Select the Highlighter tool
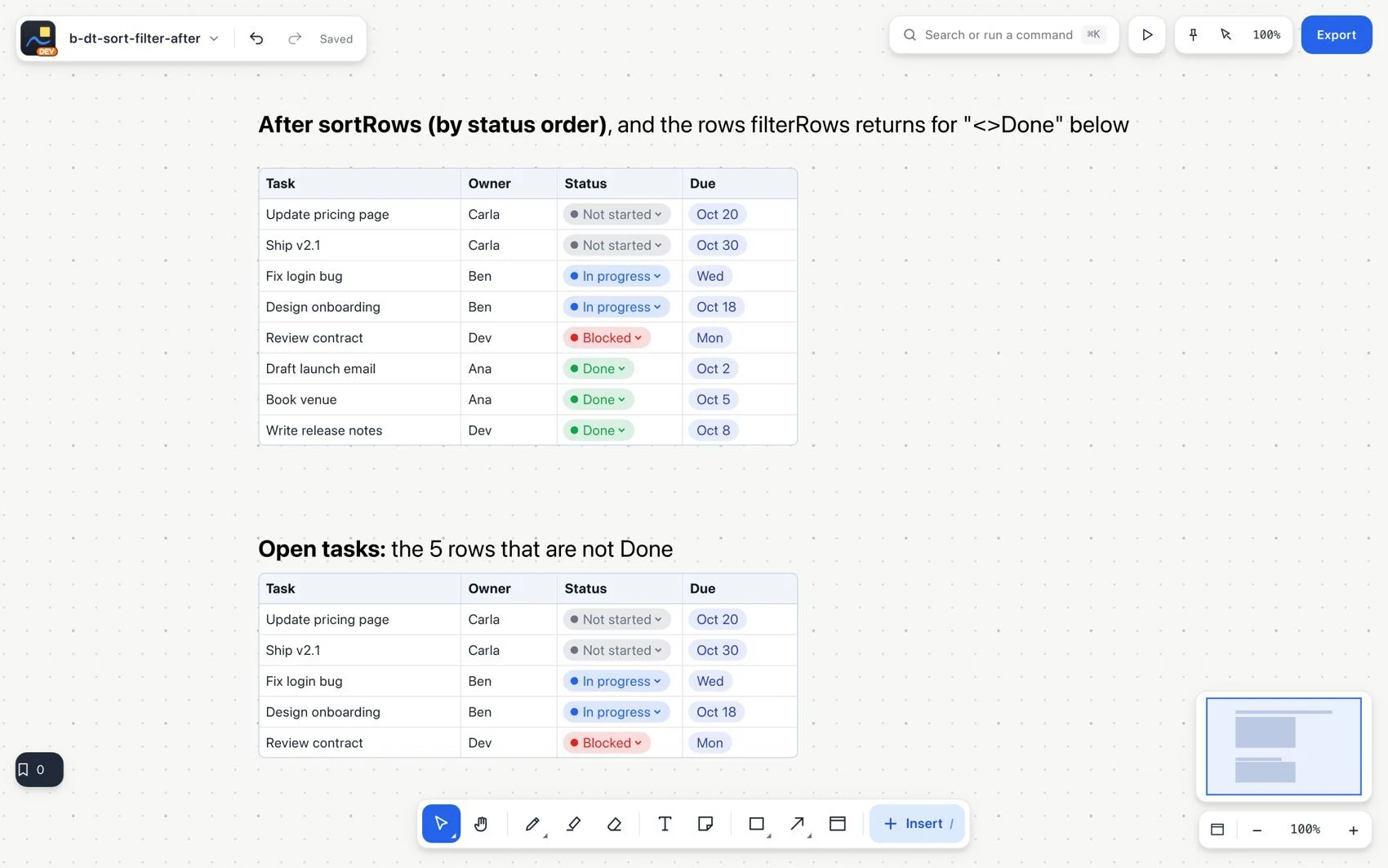Viewport: 1388px width, 868px height. [x=573, y=823]
